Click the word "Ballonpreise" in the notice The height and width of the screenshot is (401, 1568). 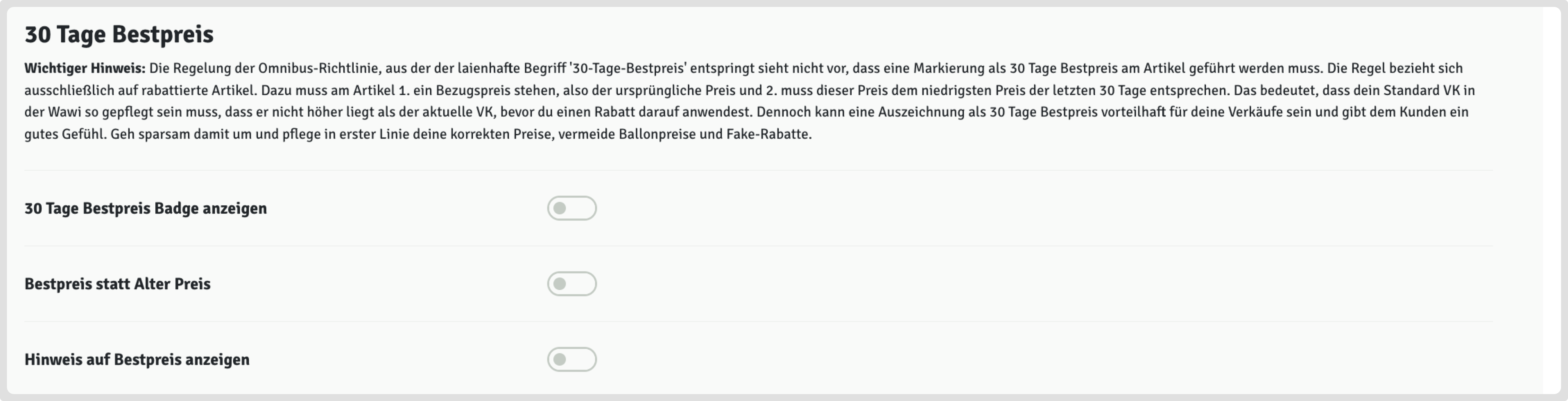657,134
